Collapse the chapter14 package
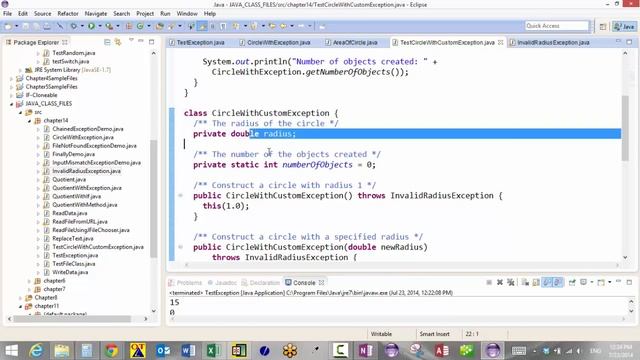The height and width of the screenshot is (360, 640). [x=29, y=121]
